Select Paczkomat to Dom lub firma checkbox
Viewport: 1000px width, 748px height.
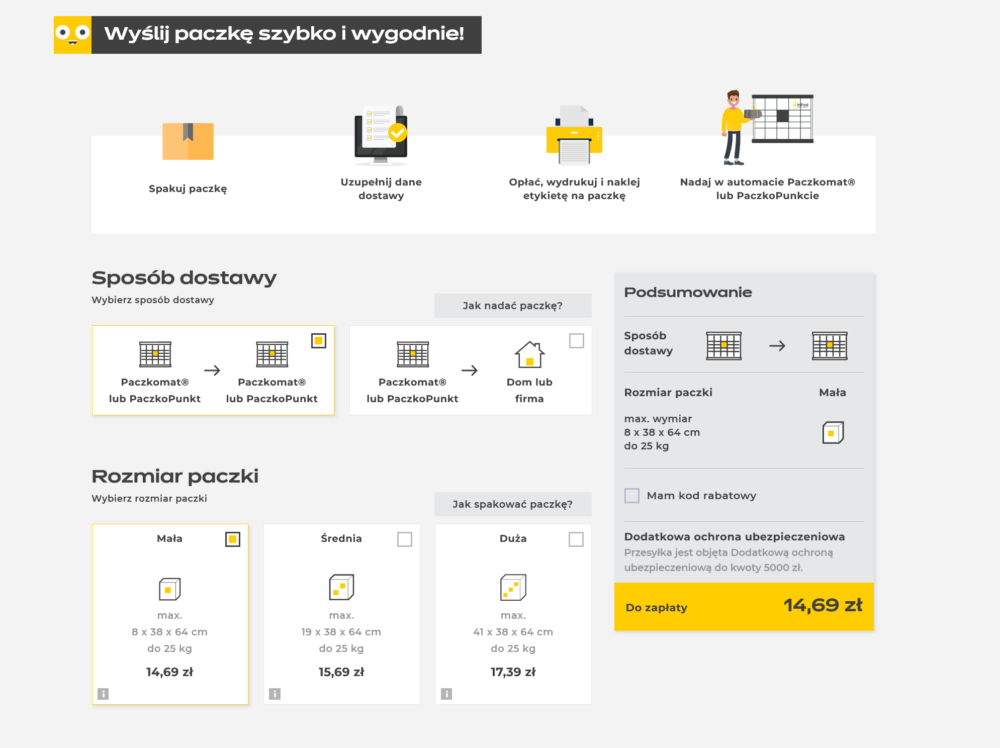[577, 341]
